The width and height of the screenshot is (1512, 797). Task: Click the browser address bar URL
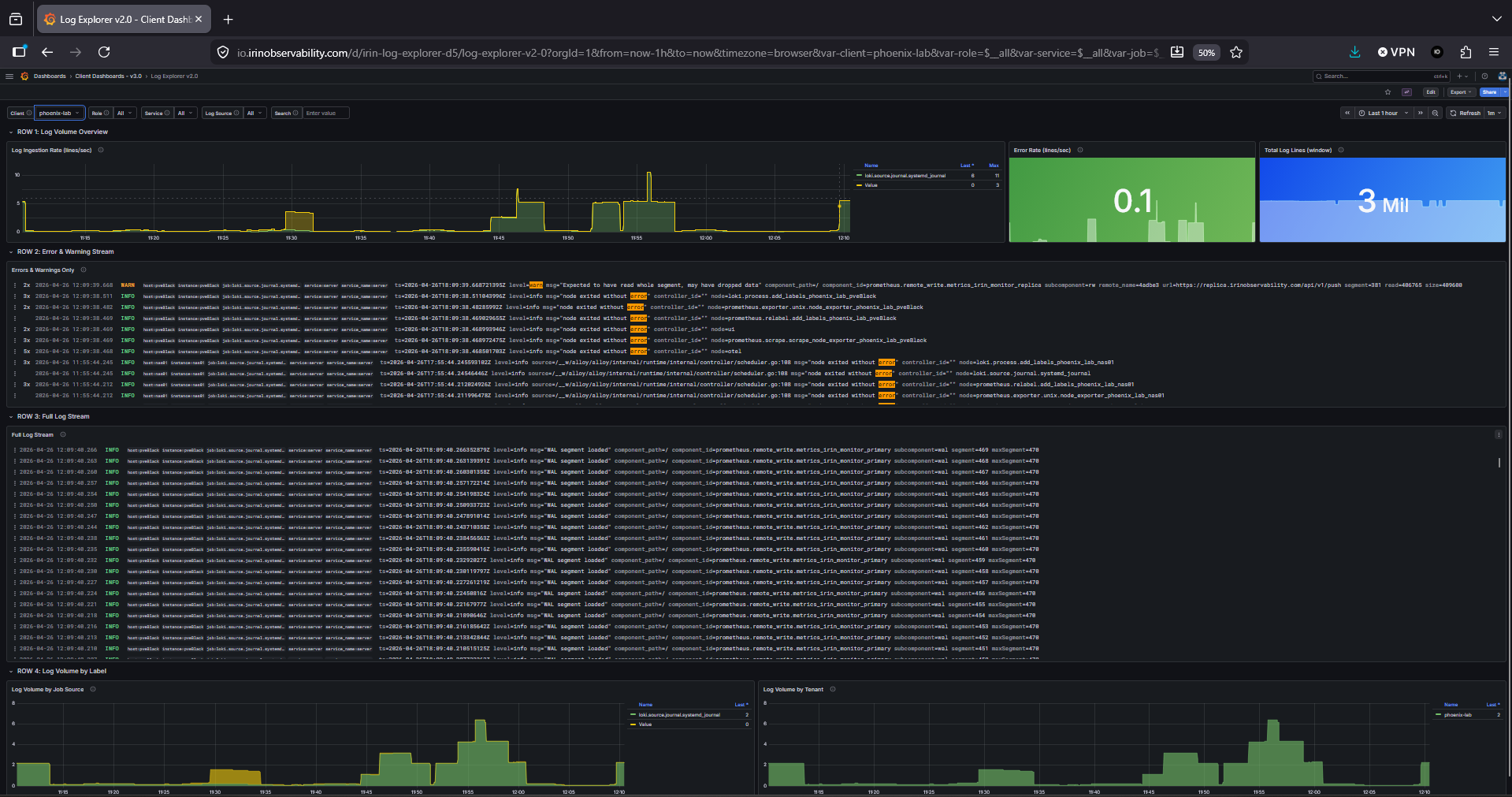pyautogui.click(x=698, y=52)
